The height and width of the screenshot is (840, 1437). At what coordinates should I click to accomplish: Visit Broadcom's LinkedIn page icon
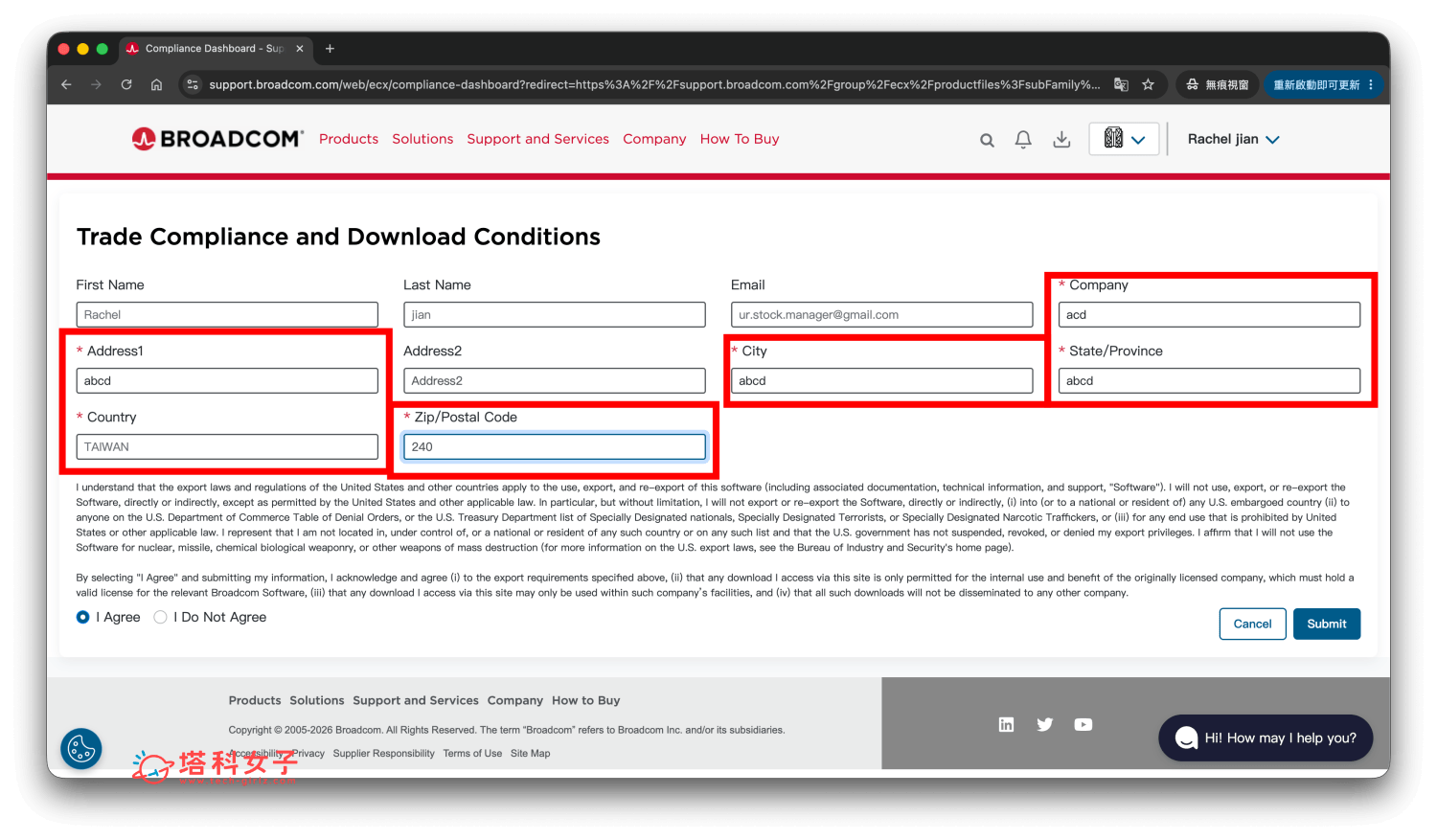click(x=1006, y=724)
